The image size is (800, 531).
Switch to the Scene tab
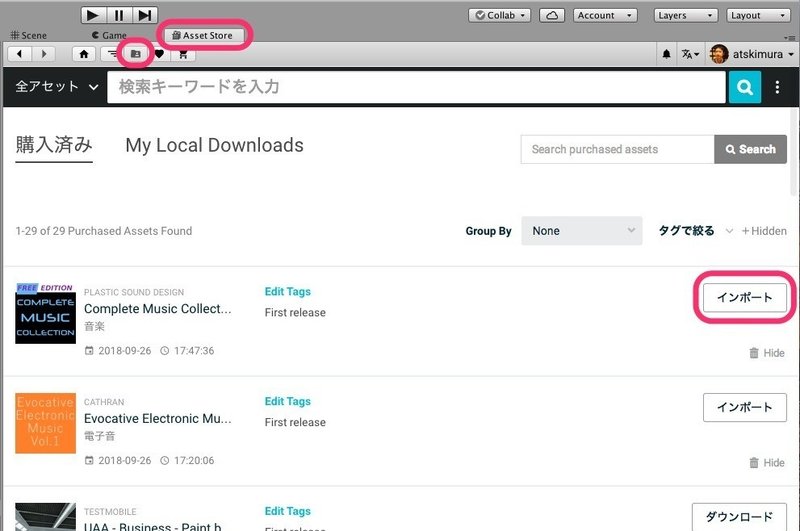pyautogui.click(x=29, y=35)
